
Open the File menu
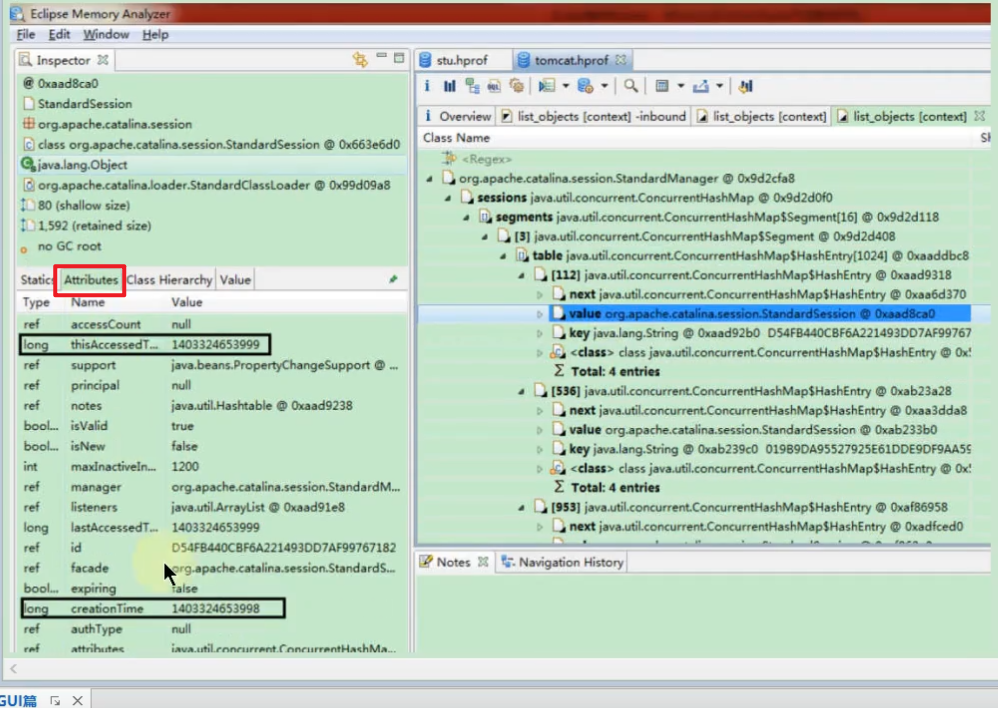25,34
